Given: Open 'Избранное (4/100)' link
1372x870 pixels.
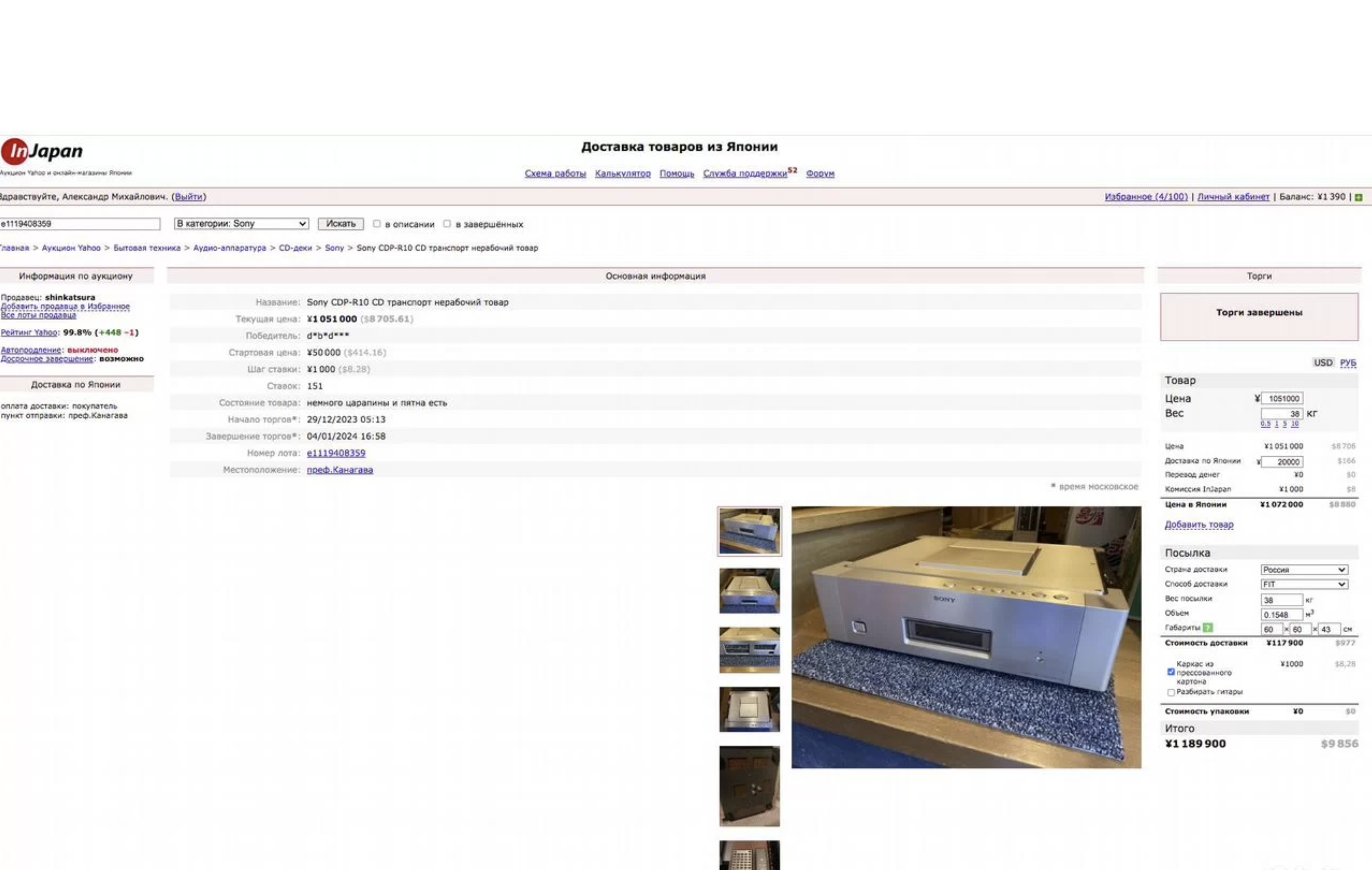Looking at the screenshot, I should coord(1146,196).
